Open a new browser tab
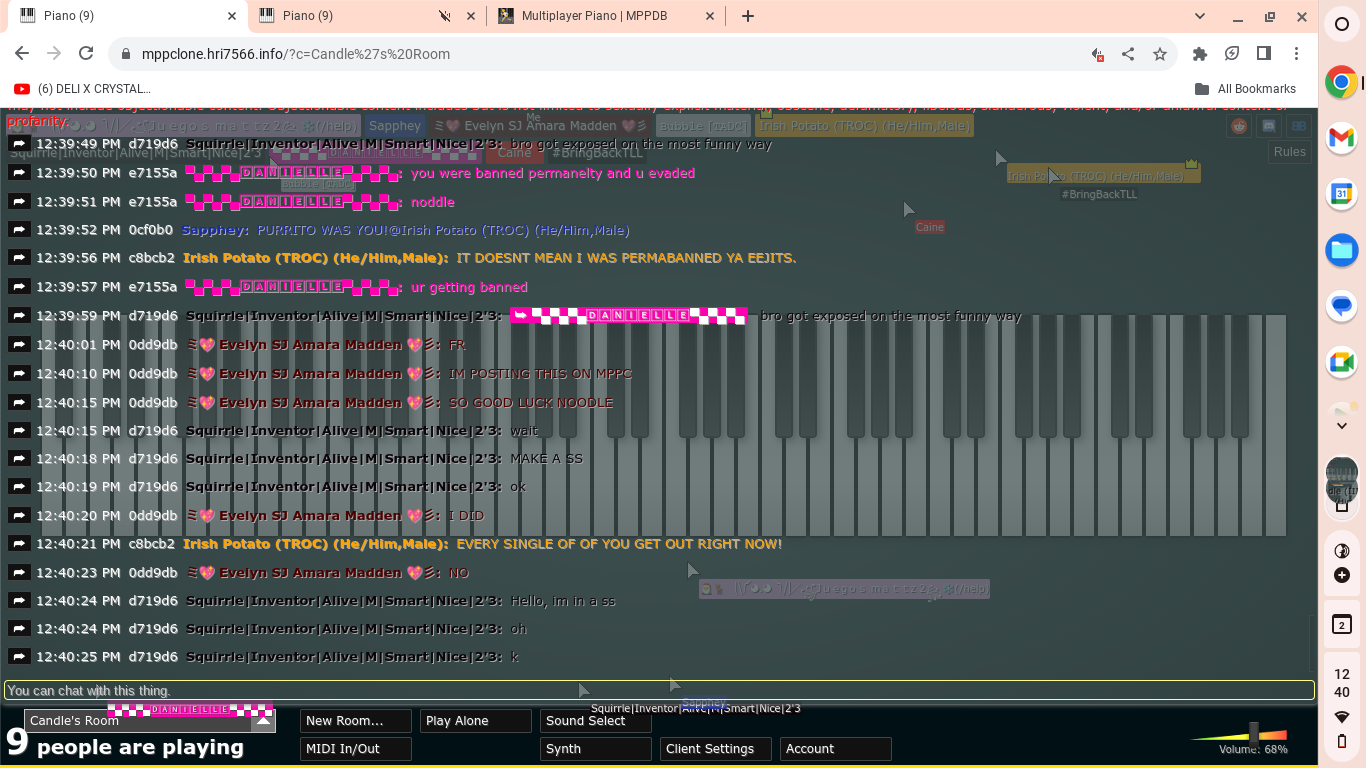The width and height of the screenshot is (1366, 768). tap(748, 16)
